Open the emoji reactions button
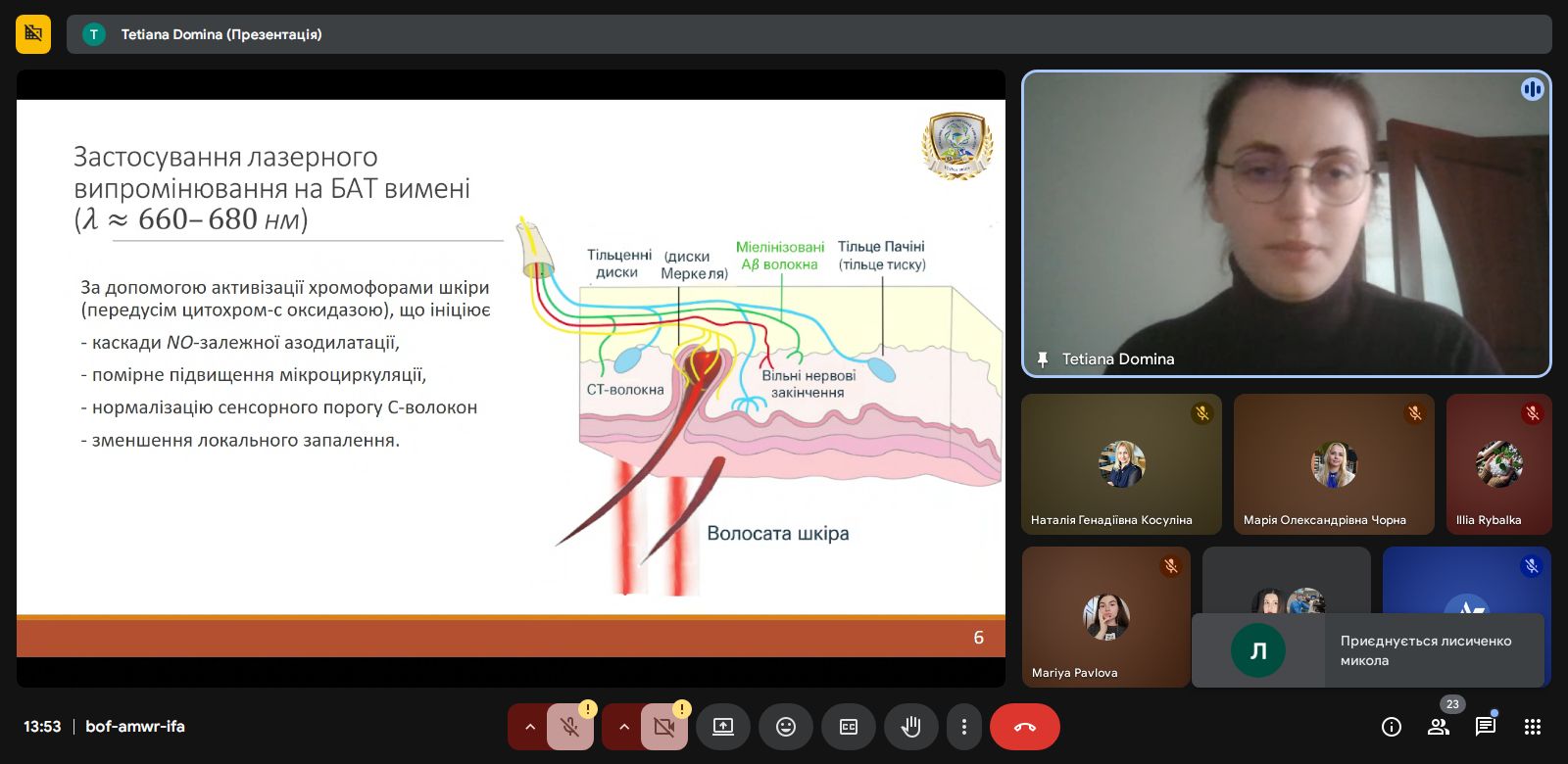The height and width of the screenshot is (764, 1568). [x=786, y=727]
